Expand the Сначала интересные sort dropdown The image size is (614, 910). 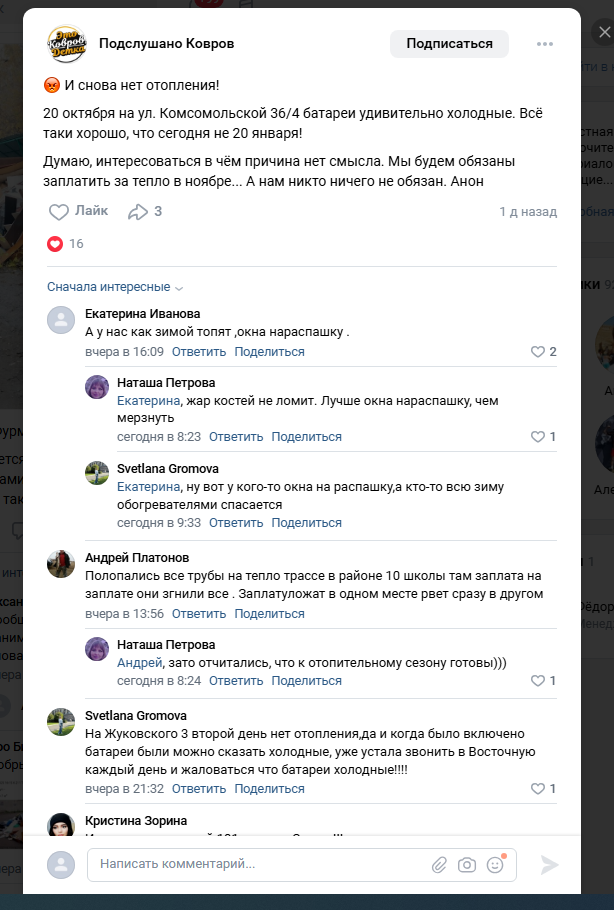click(x=115, y=287)
